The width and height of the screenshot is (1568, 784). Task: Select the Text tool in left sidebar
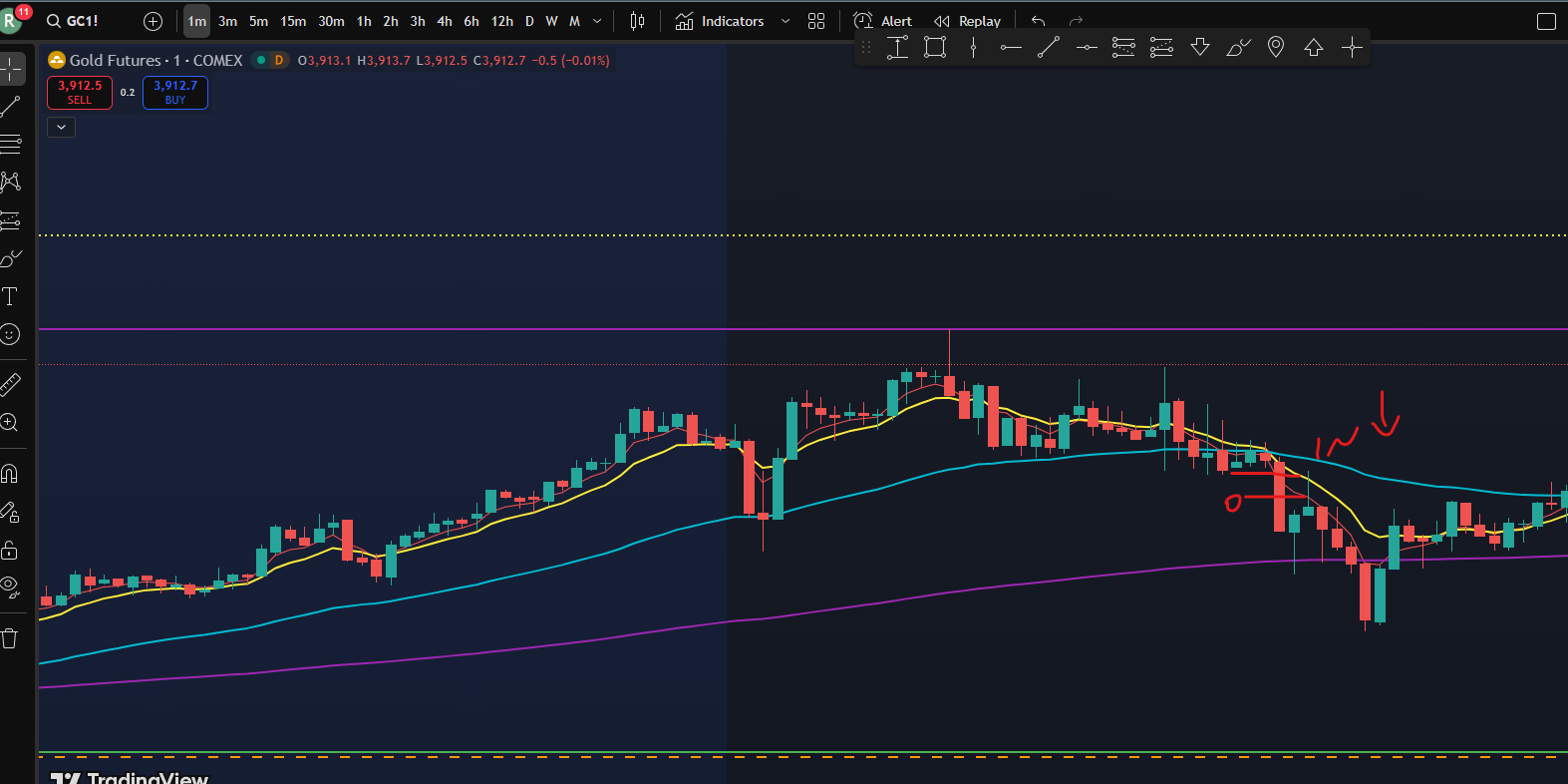point(11,296)
